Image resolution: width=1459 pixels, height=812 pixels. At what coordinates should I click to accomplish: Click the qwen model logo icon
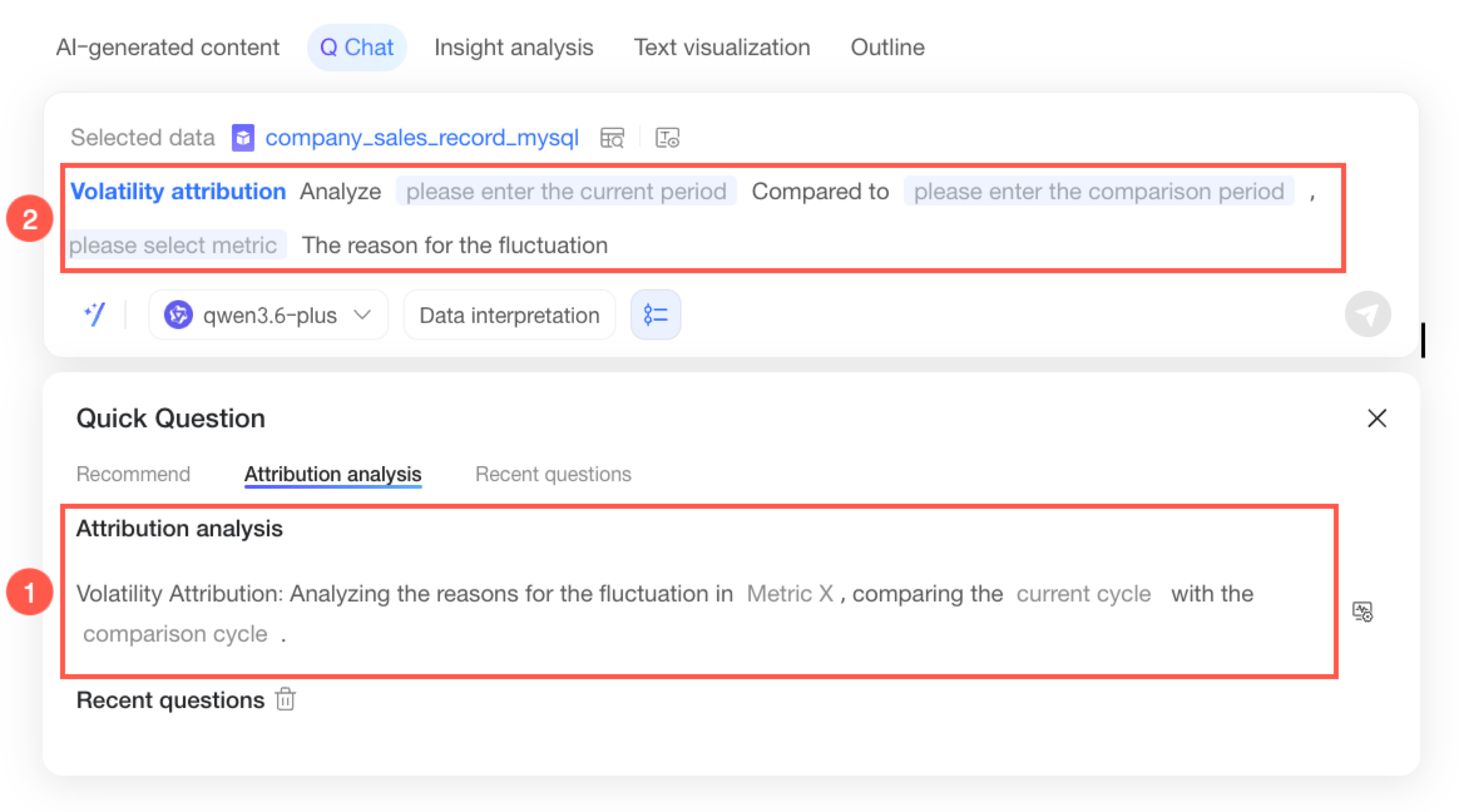tap(178, 315)
